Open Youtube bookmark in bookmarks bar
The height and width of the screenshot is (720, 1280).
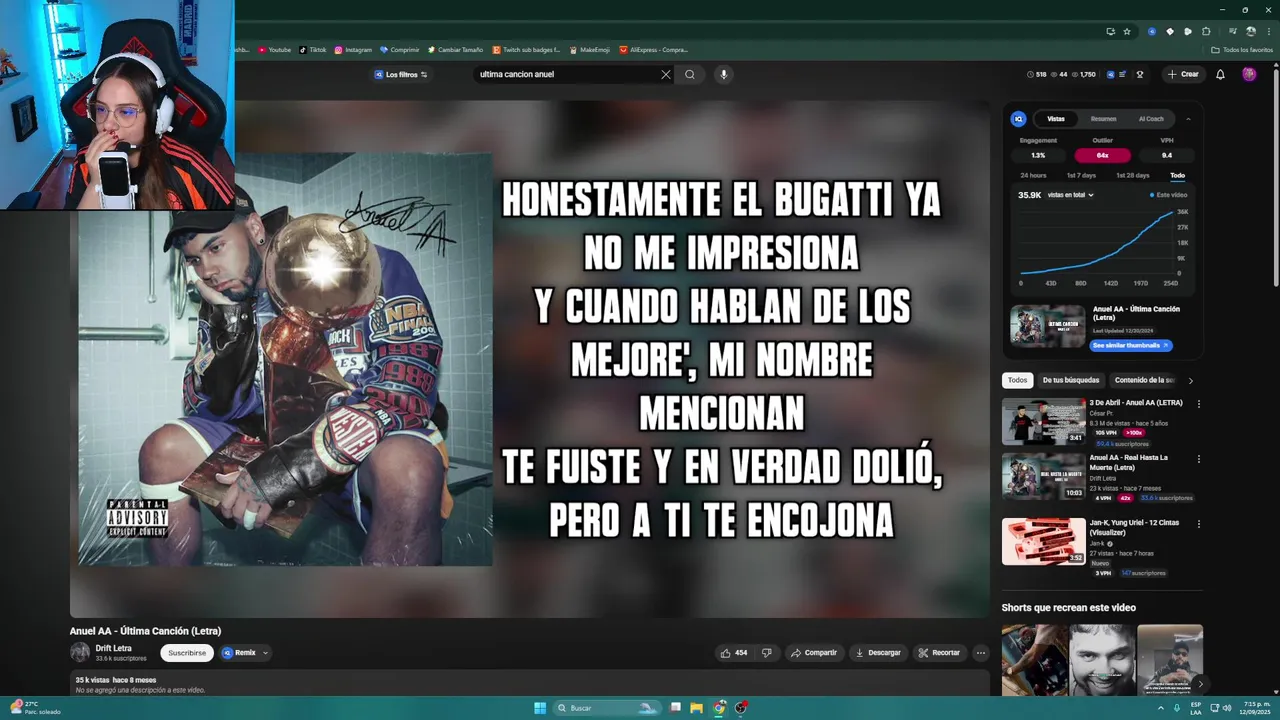[x=275, y=49]
